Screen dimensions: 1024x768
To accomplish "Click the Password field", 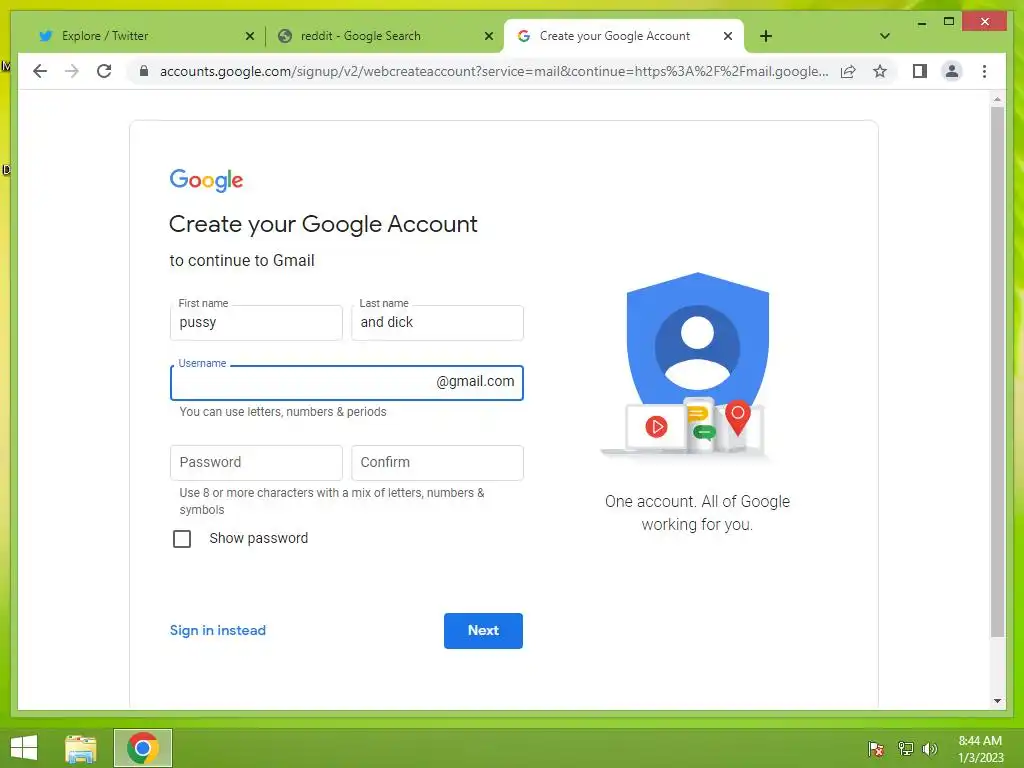I will pyautogui.click(x=256, y=462).
